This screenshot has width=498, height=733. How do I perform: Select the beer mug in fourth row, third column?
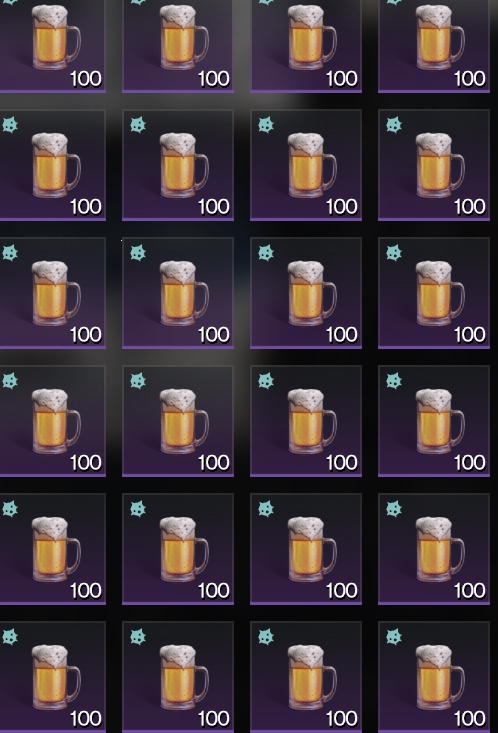(x=312, y=421)
